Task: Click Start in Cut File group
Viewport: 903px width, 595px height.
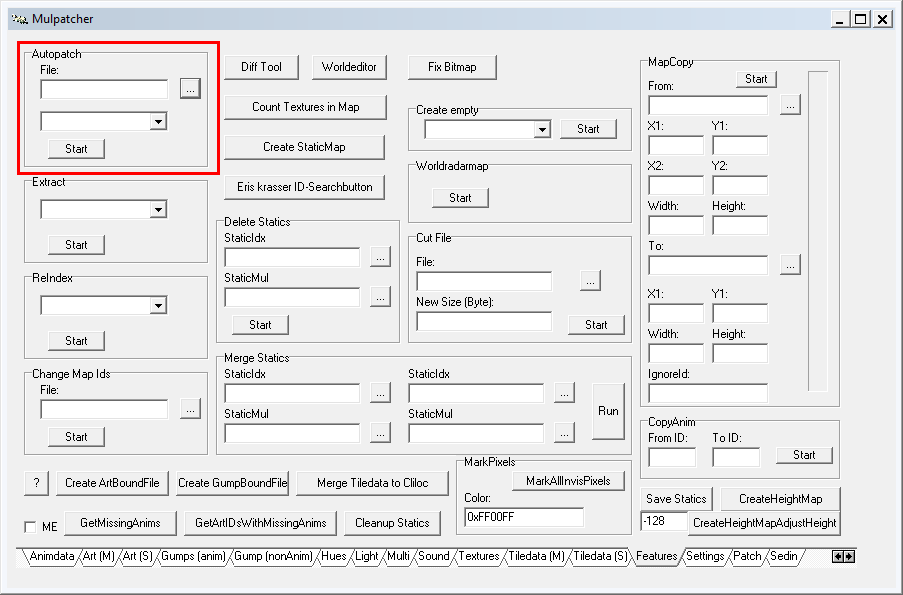Action: pyautogui.click(x=596, y=325)
